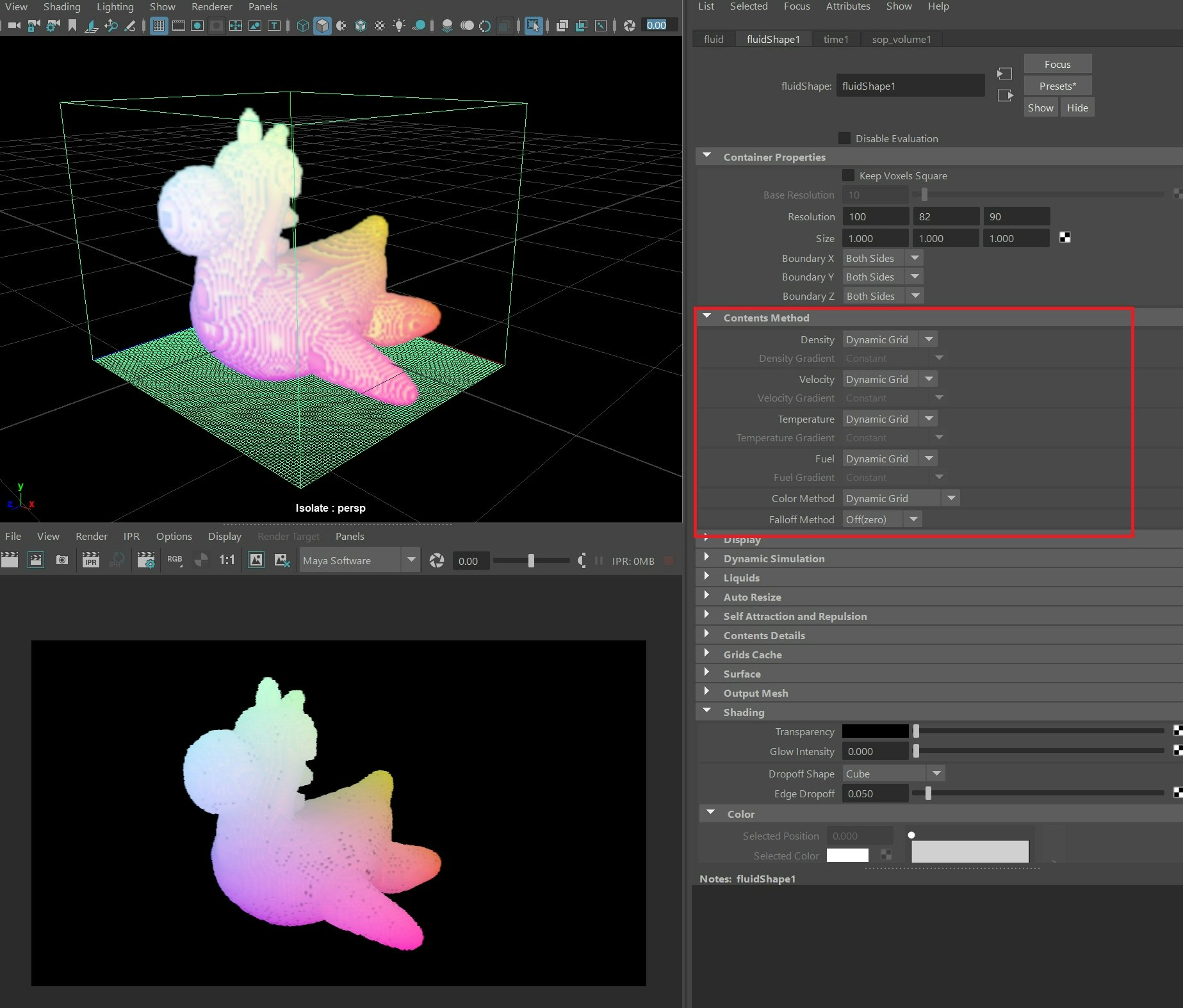Click the Remove Image icon
Viewport: 1183px width, 1008px height.
pyautogui.click(x=282, y=560)
